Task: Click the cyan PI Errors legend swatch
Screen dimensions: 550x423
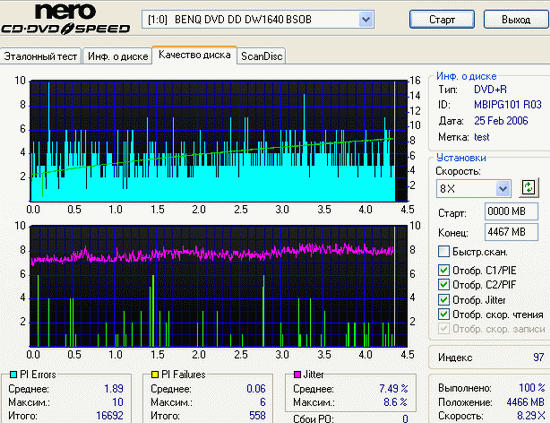Action: coord(14,375)
